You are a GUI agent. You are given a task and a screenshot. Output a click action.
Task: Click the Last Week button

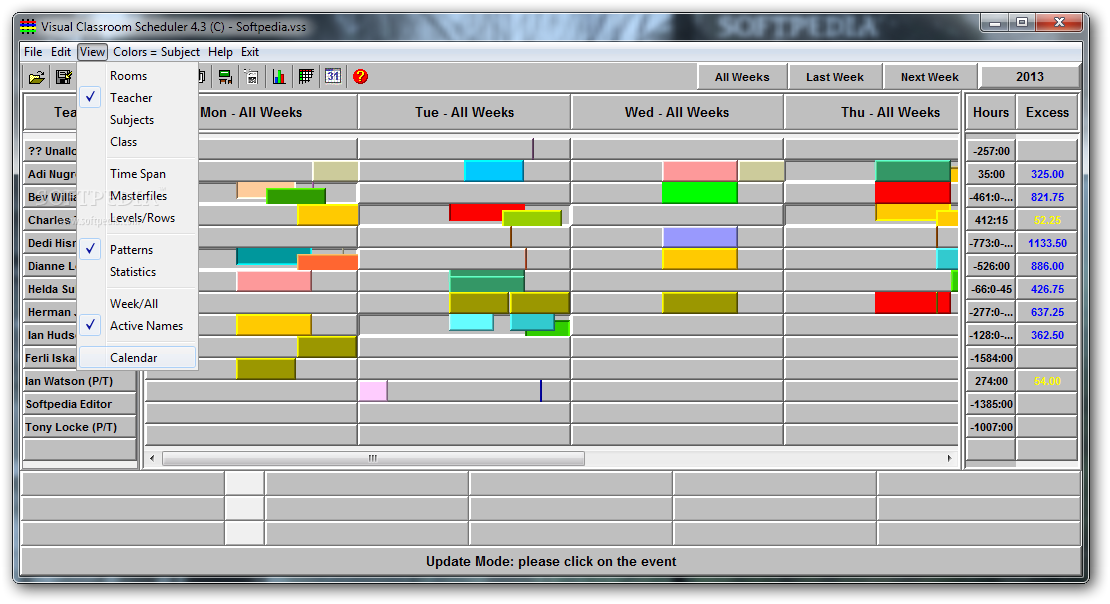835,77
